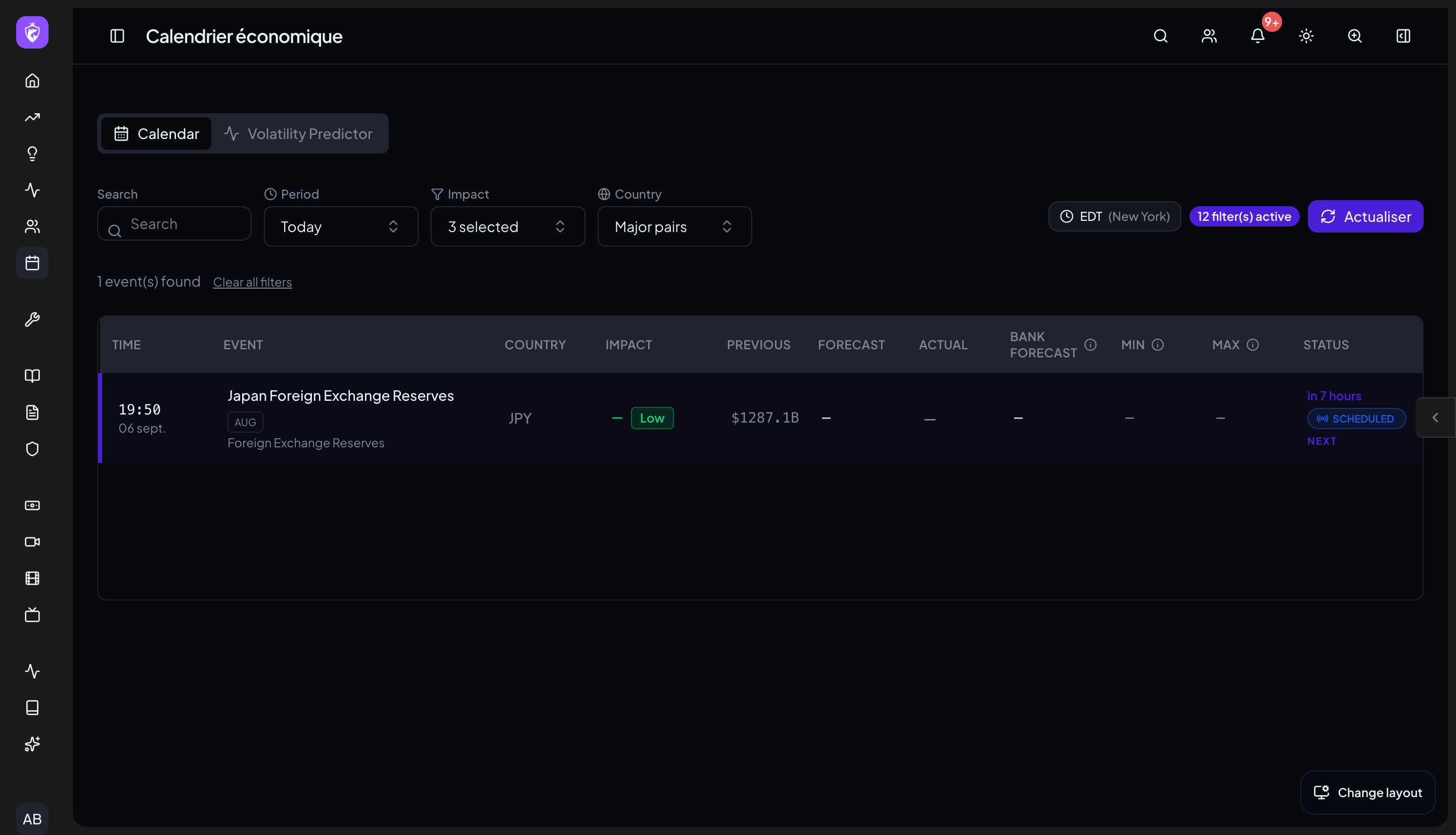Click the Actualiser refresh button
The height and width of the screenshot is (835, 1456).
pyautogui.click(x=1366, y=216)
